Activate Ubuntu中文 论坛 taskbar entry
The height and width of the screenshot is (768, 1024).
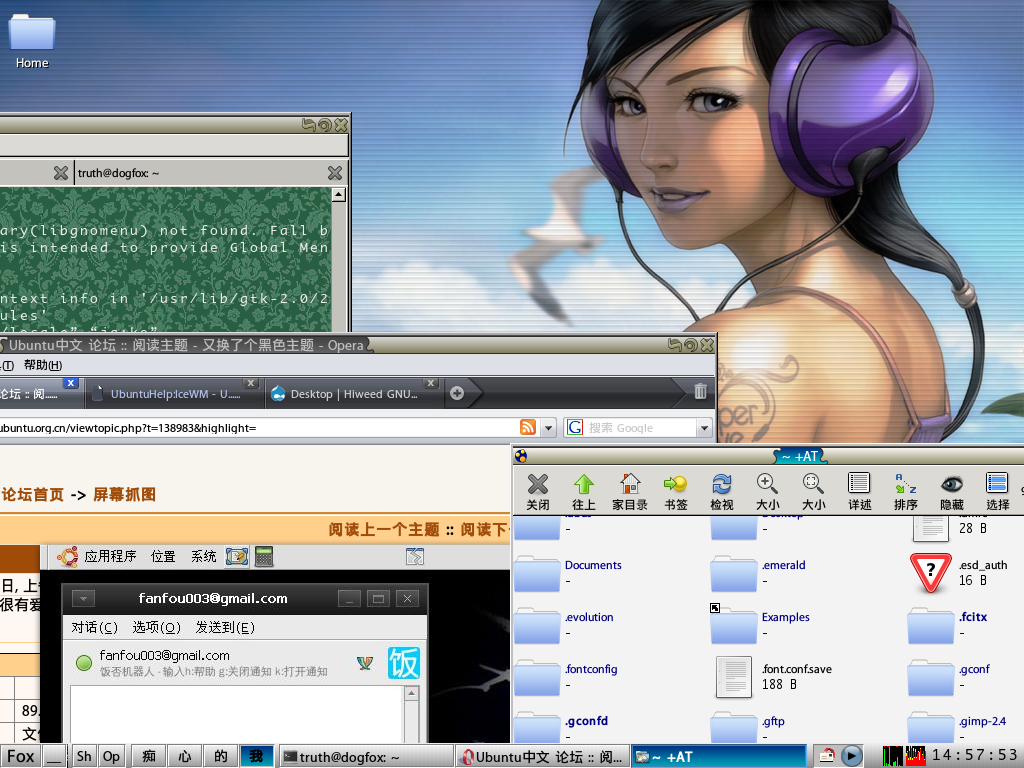[x=542, y=756]
